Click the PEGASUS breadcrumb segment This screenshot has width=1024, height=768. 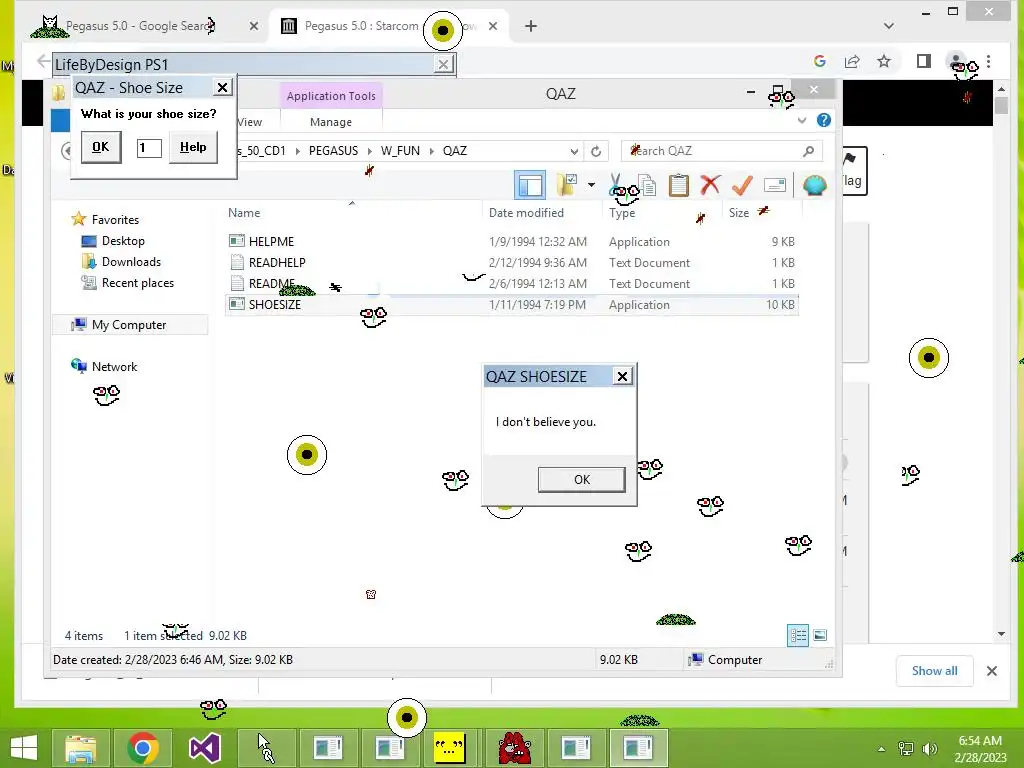point(333,151)
